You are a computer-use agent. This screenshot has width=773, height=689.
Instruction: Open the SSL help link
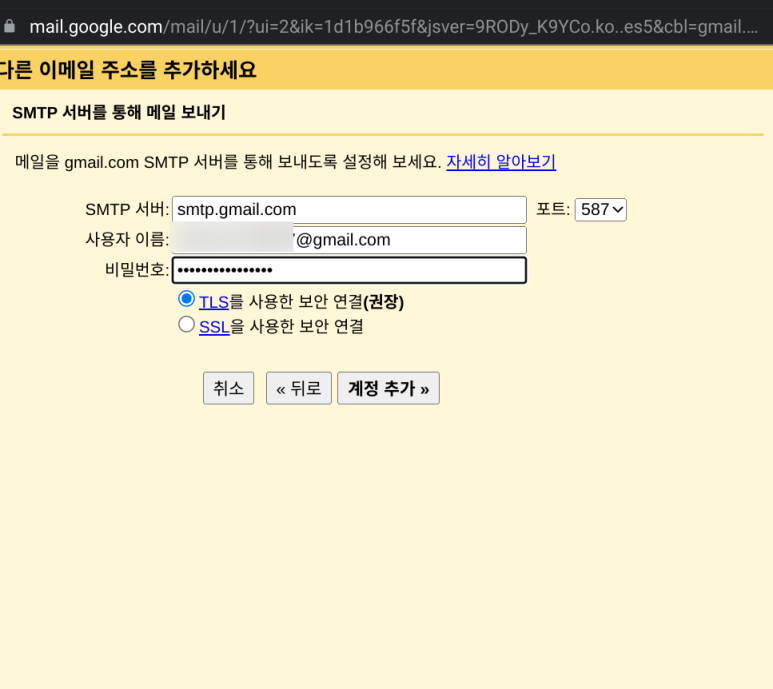pyautogui.click(x=214, y=327)
